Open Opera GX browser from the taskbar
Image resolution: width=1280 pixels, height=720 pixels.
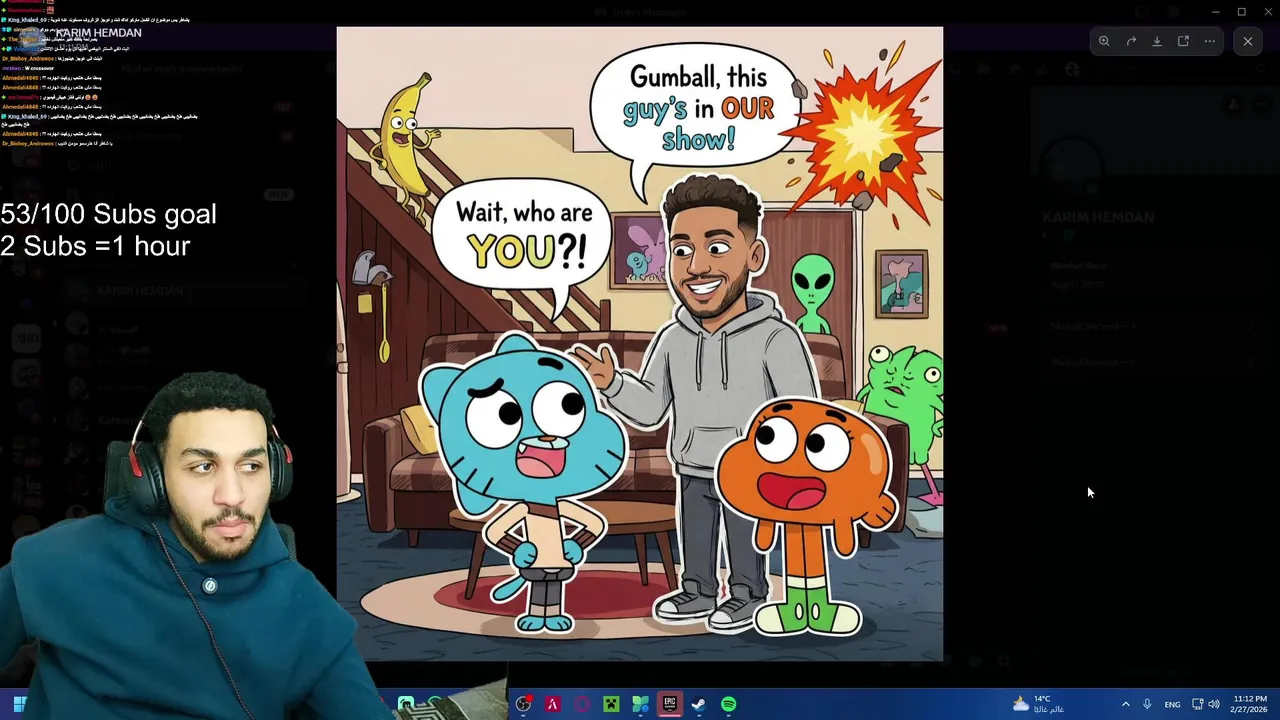click(x=582, y=704)
